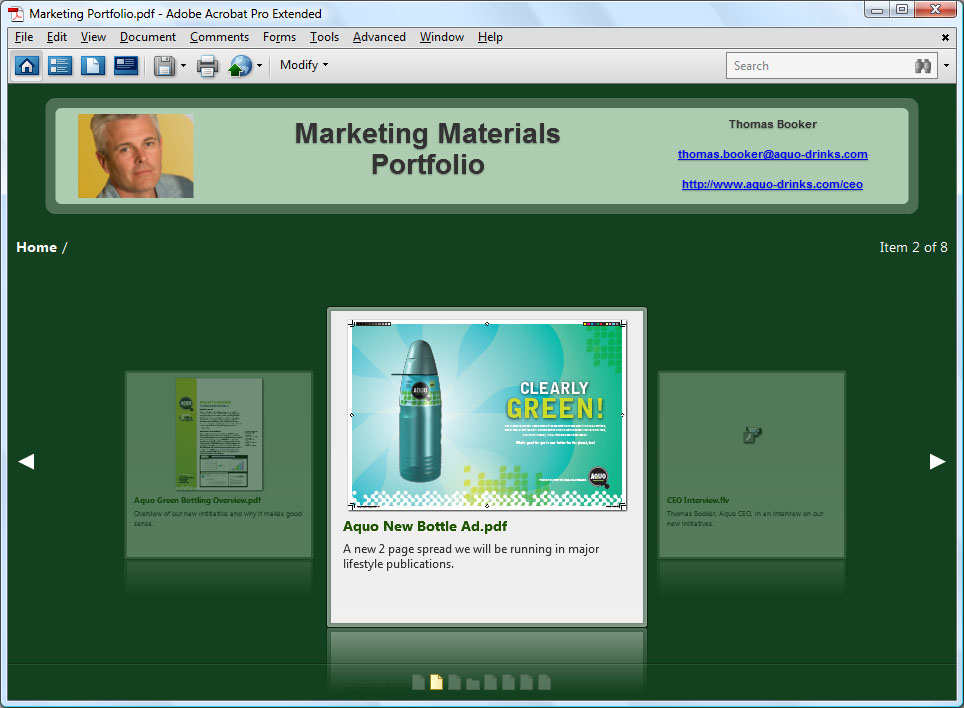Viewport: 964px width, 708px height.
Task: Print the portfolio with the printer icon
Action: coord(207,66)
